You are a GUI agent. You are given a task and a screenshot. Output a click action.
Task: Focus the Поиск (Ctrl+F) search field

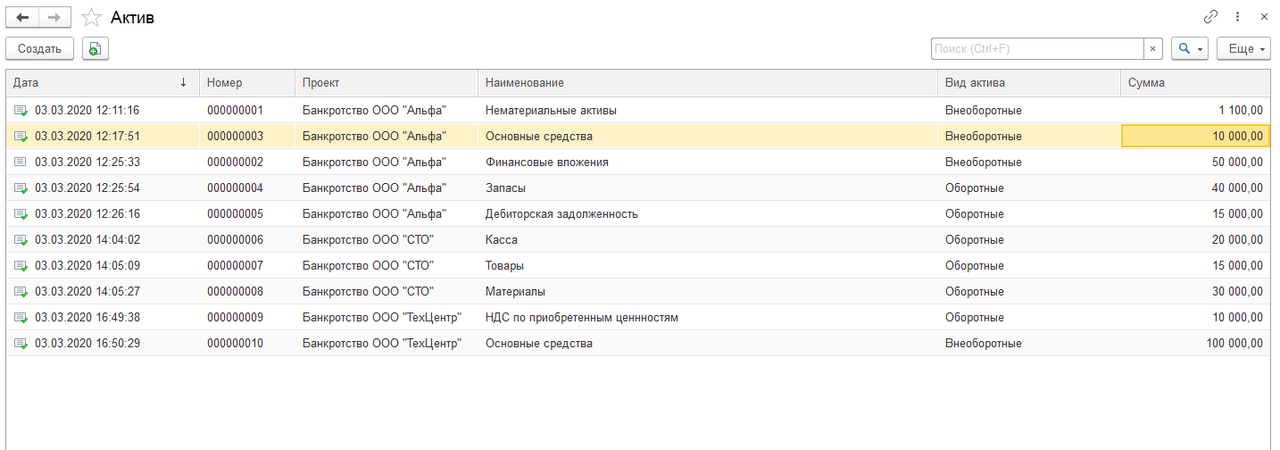[x=1037, y=48]
